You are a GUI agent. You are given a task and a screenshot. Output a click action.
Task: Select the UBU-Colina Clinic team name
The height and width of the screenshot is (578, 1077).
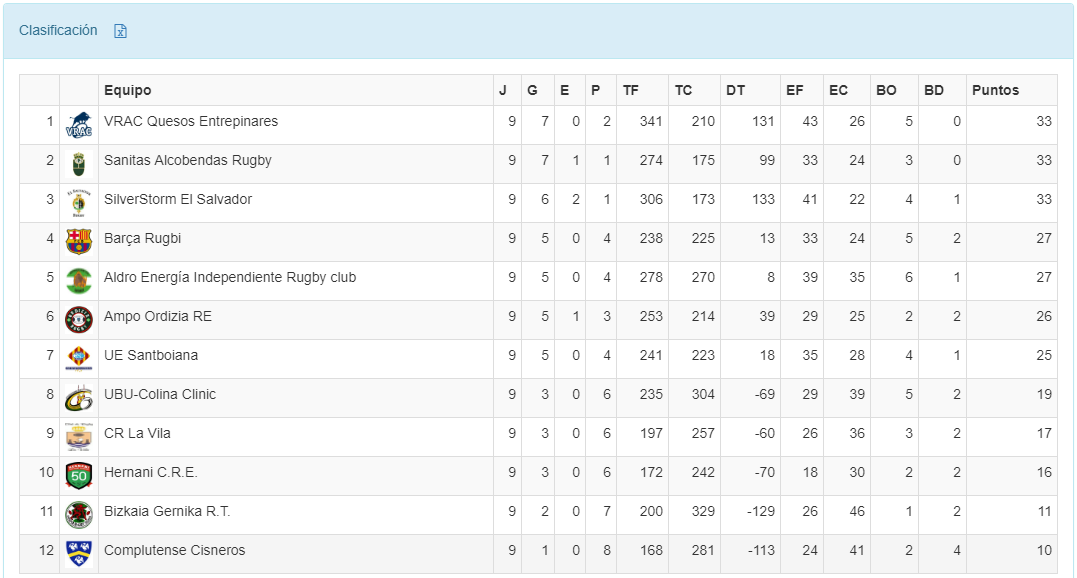point(160,394)
